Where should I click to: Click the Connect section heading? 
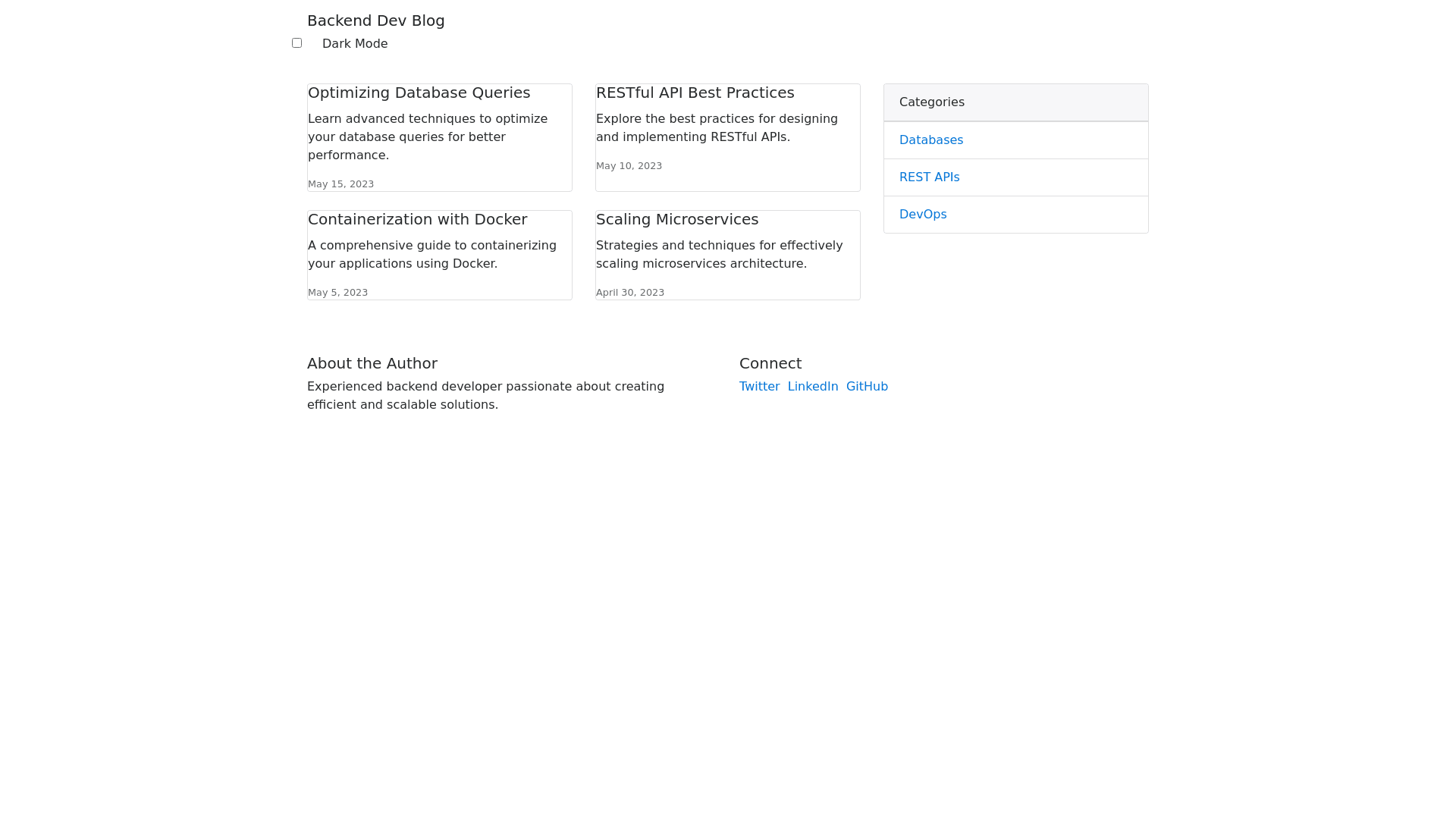tap(770, 364)
